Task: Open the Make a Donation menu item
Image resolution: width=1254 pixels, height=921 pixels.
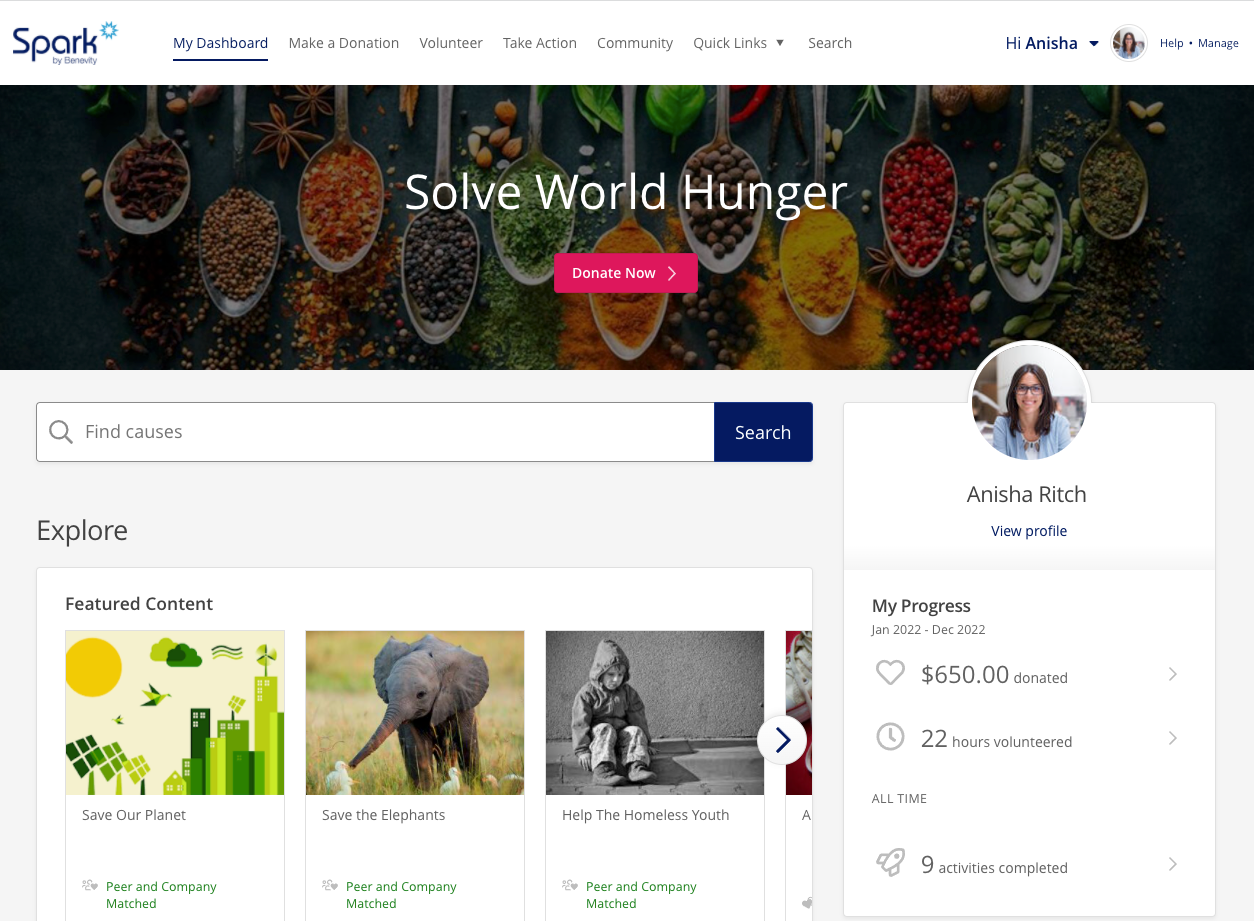Action: [344, 43]
